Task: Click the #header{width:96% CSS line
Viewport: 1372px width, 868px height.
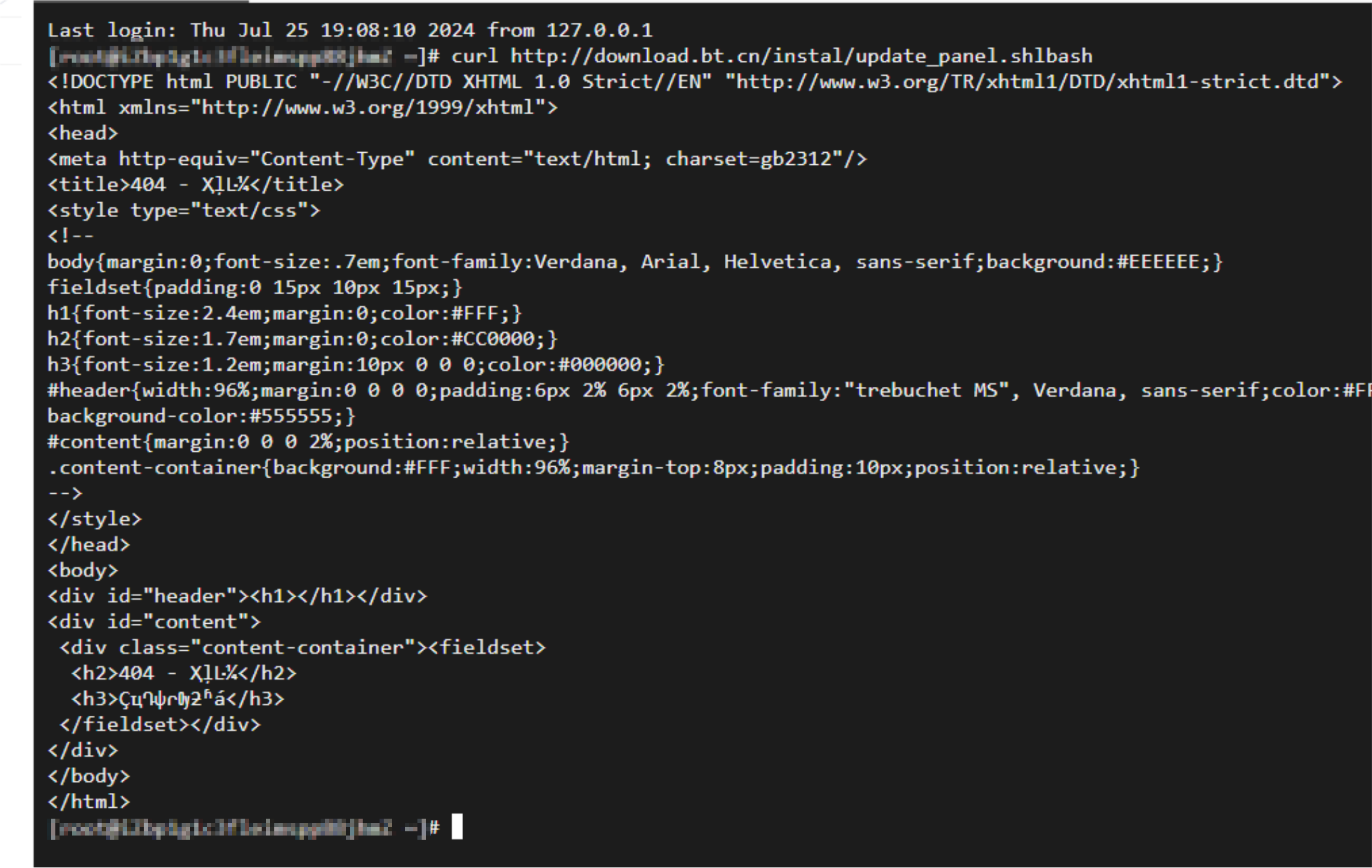Action: [x=710, y=391]
